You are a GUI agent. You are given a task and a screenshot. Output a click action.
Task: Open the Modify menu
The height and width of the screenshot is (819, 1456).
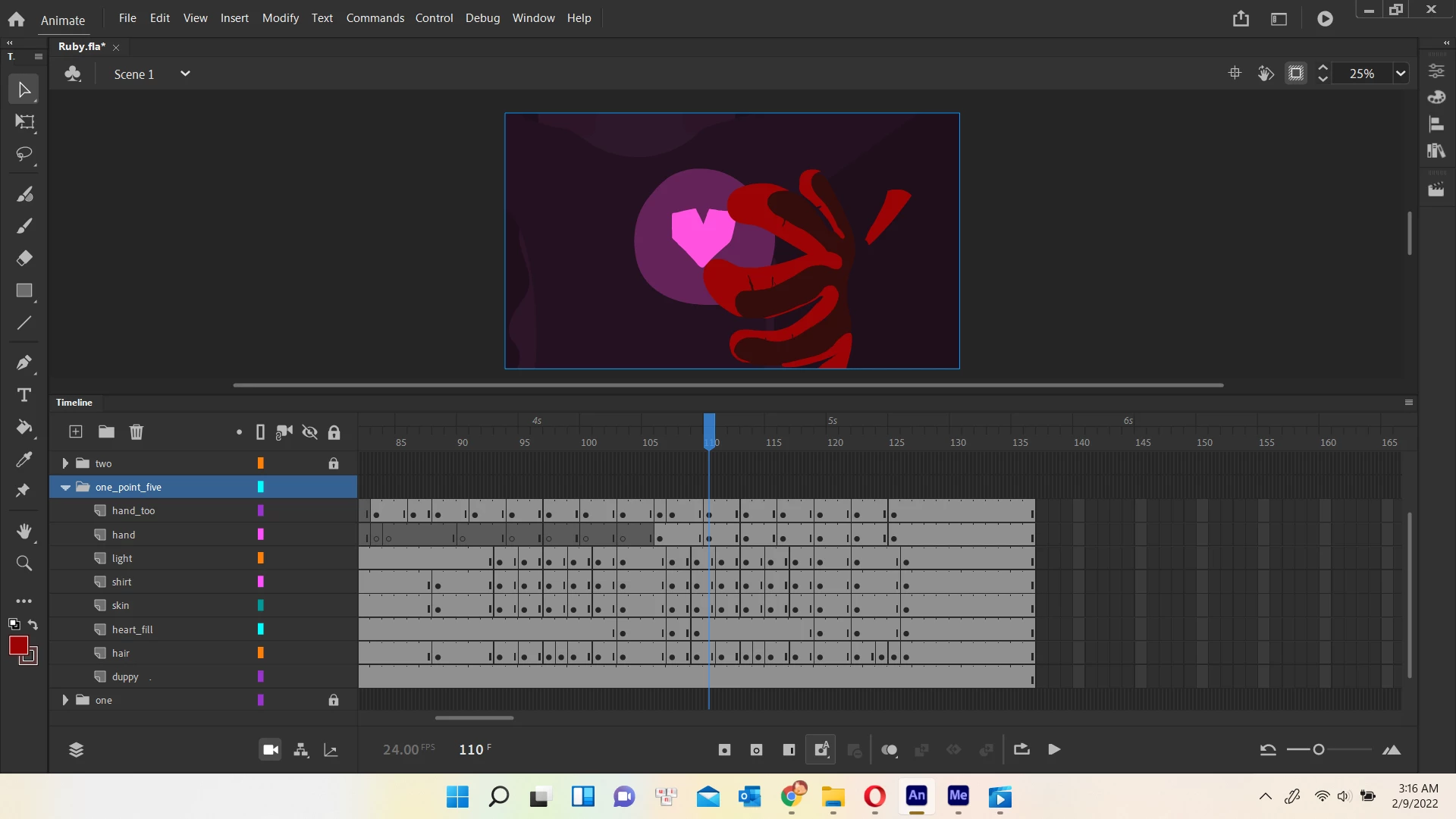click(280, 17)
